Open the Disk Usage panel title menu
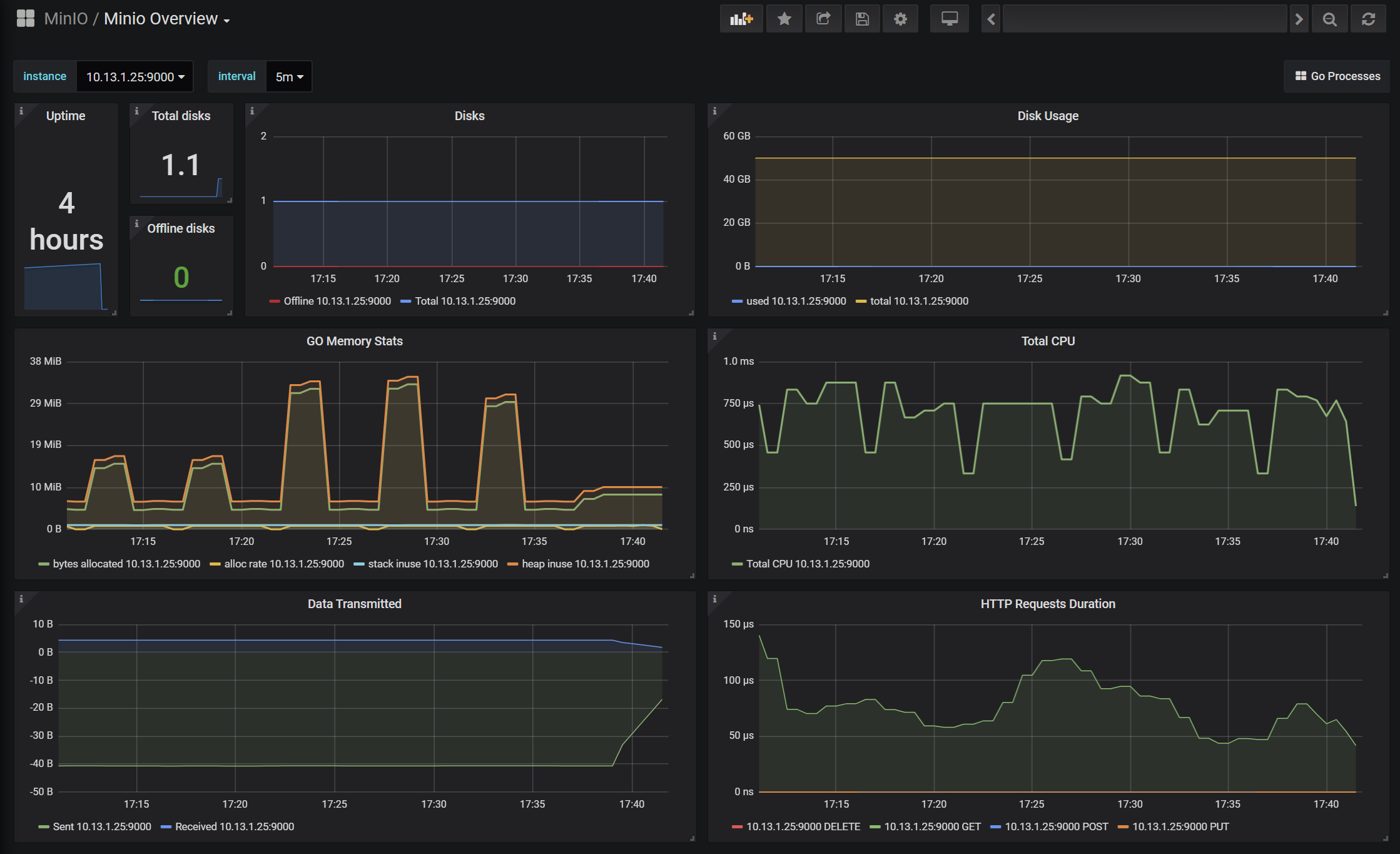Image resolution: width=1400 pixels, height=854 pixels. pyautogui.click(x=1048, y=116)
